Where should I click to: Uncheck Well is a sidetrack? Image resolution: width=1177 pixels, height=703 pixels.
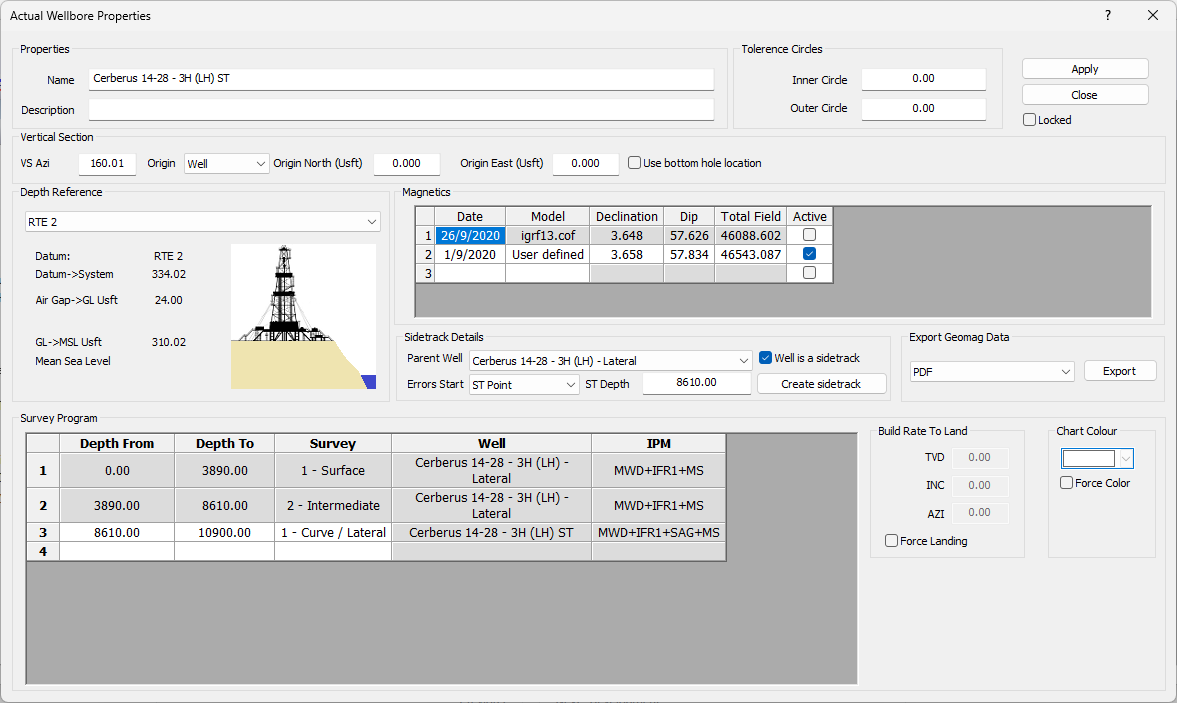tap(765, 358)
